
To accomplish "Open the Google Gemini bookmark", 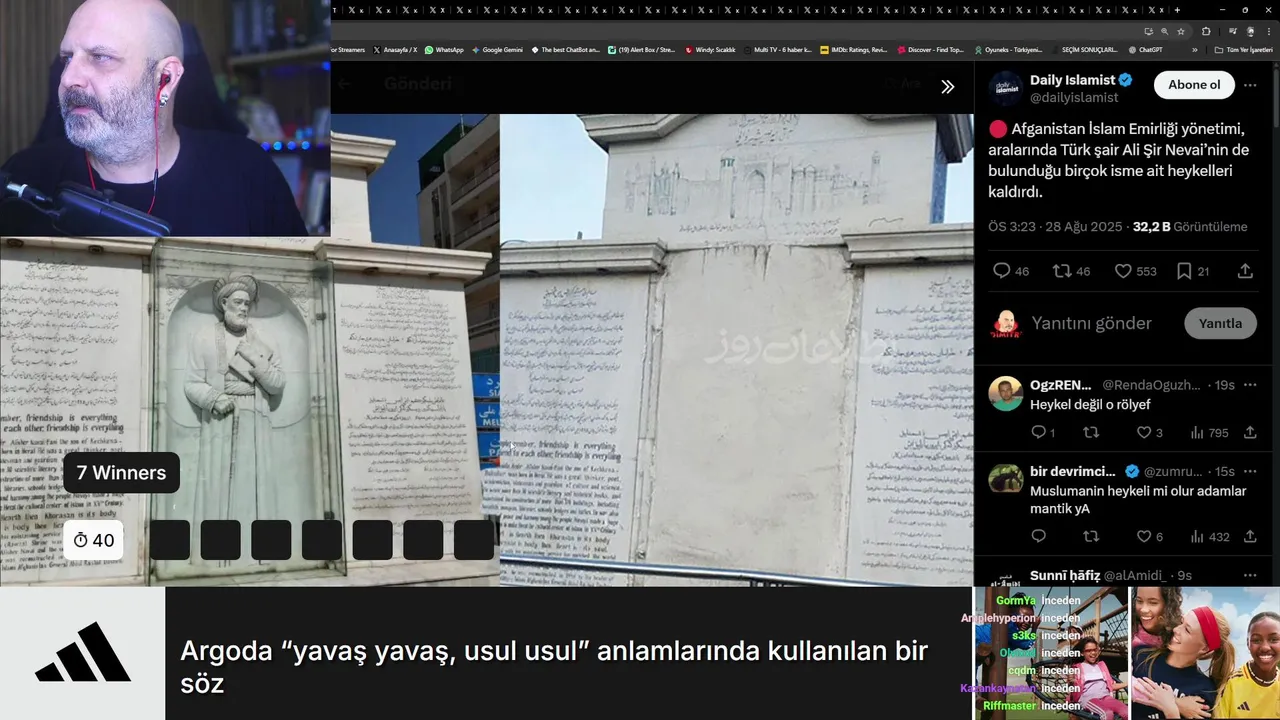I will (497, 49).
